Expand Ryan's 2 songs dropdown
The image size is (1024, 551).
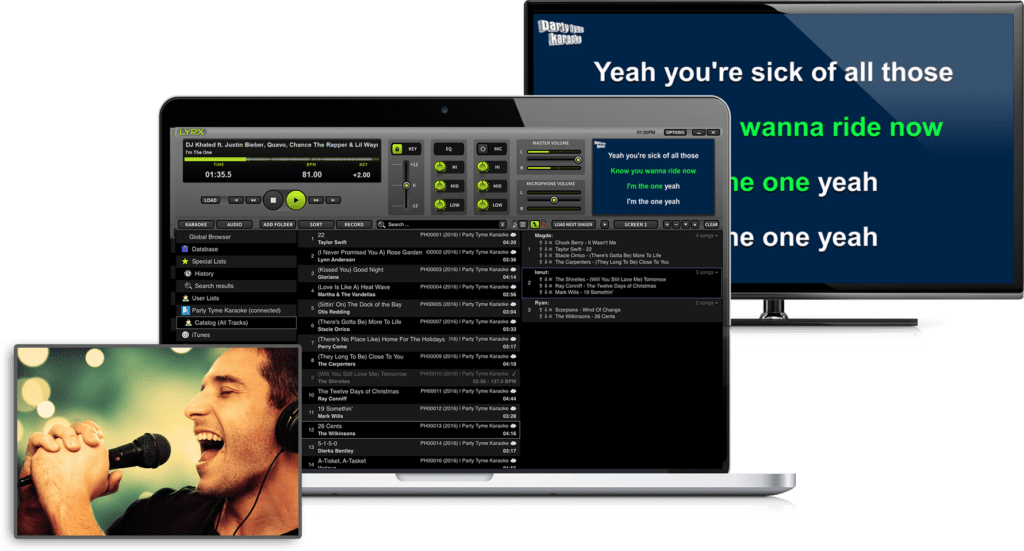point(707,303)
